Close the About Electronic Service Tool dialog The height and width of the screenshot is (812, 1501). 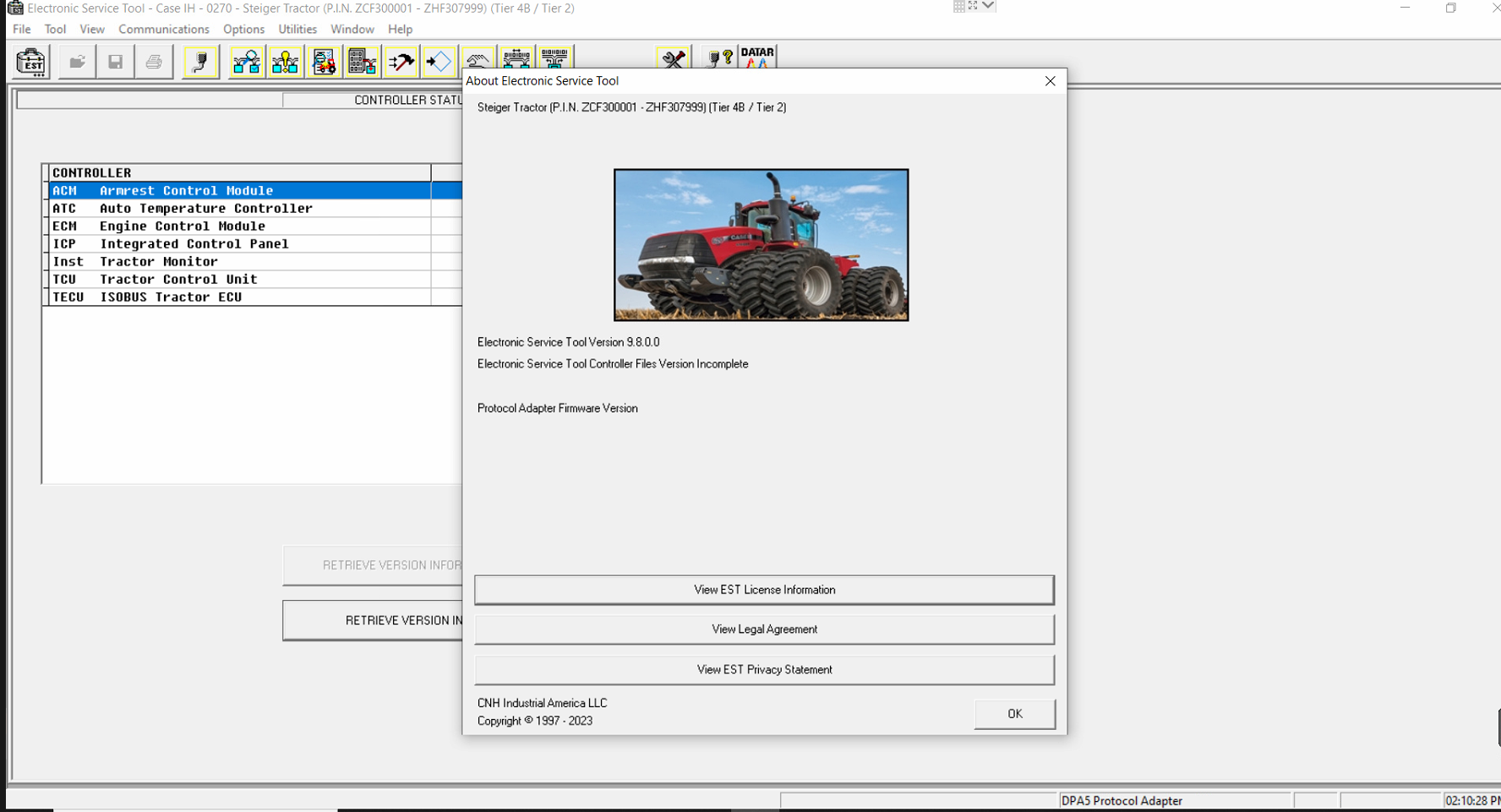[1050, 81]
